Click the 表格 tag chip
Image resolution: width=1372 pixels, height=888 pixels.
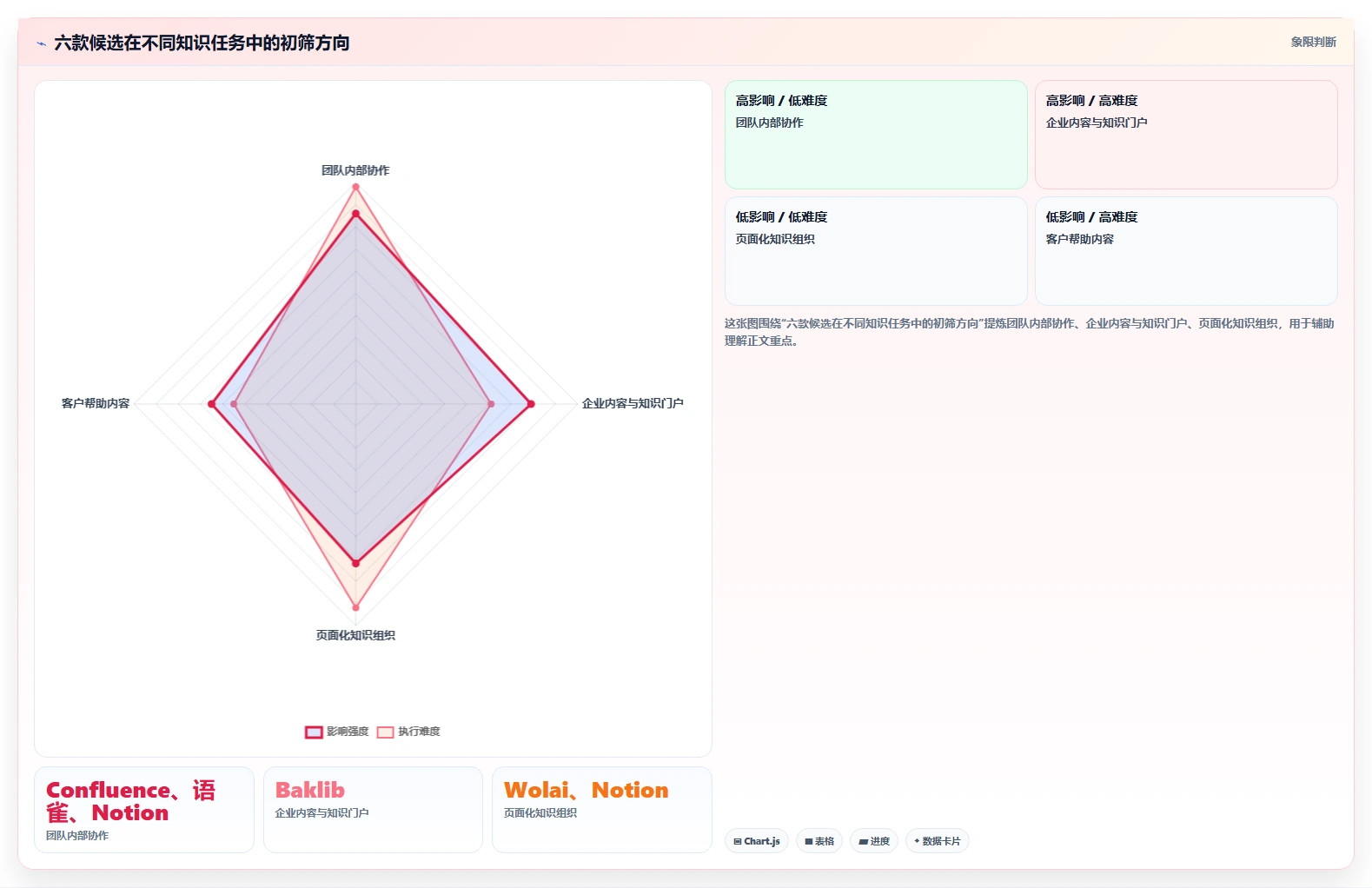pos(819,841)
